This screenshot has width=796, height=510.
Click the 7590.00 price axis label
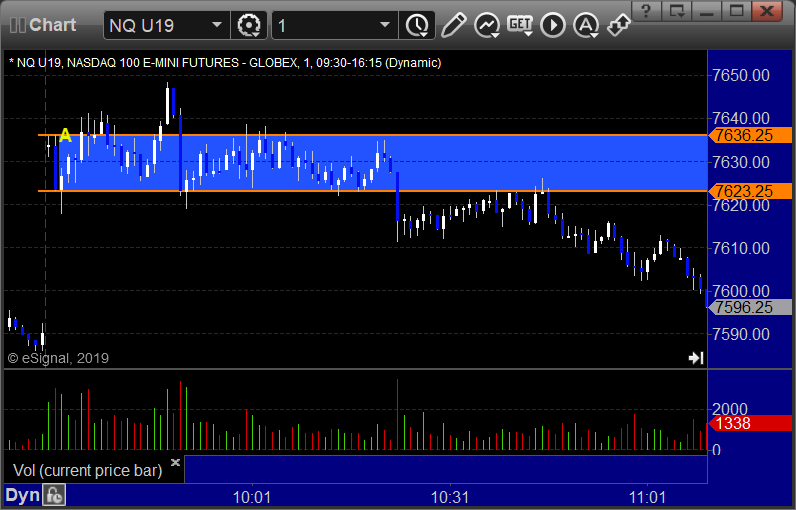(x=741, y=334)
